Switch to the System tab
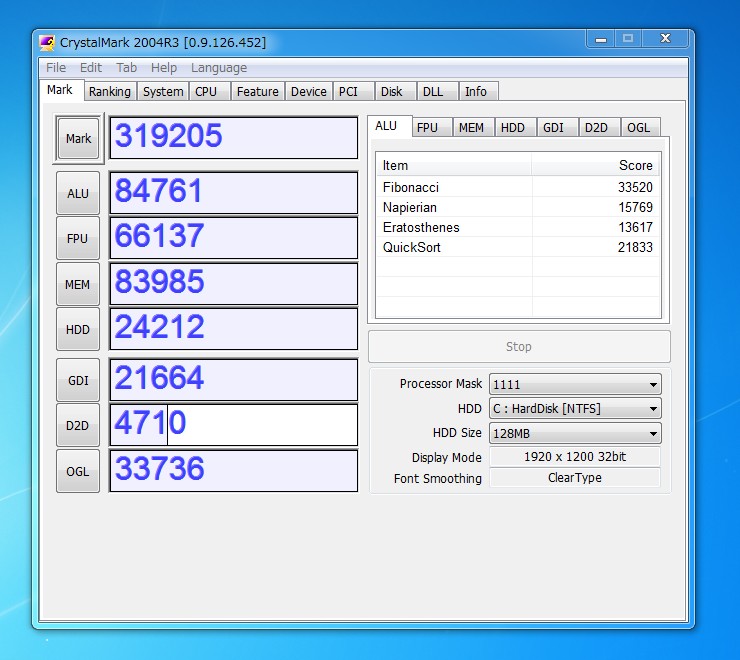This screenshot has width=740, height=660. pos(163,91)
